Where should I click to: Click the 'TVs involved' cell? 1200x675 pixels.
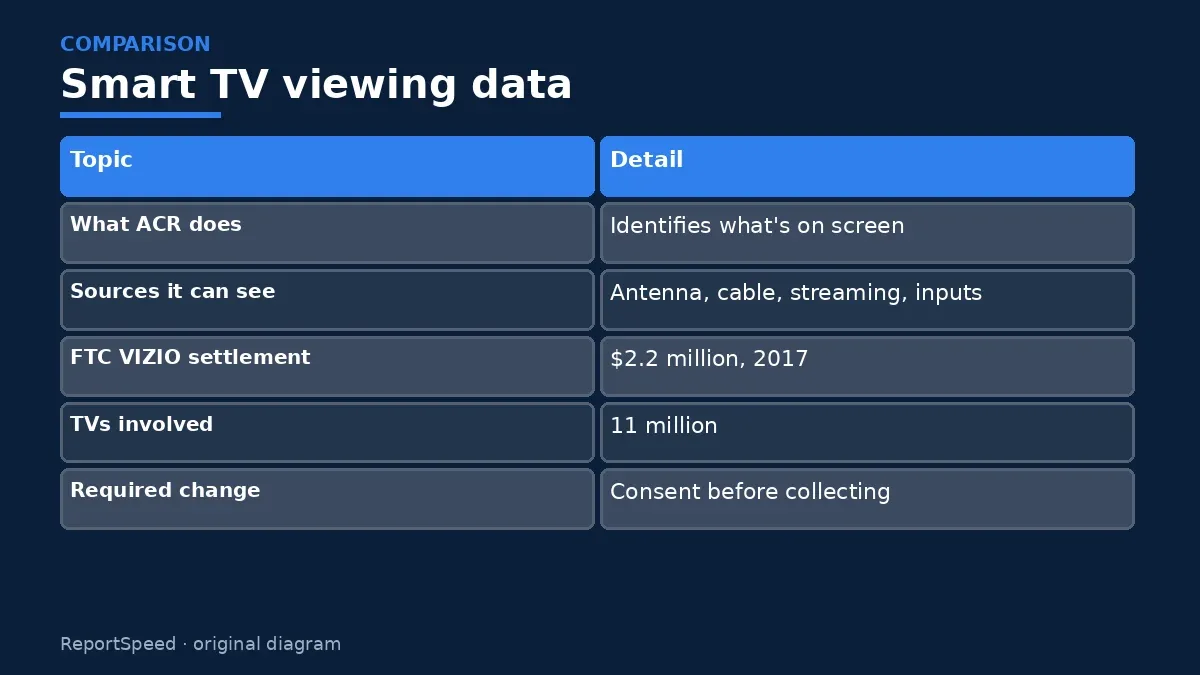327,433
